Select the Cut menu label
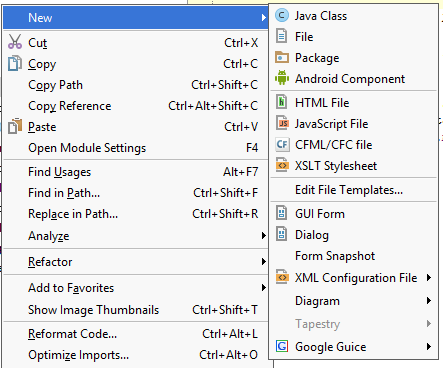This screenshot has height=368, width=443. point(38,43)
